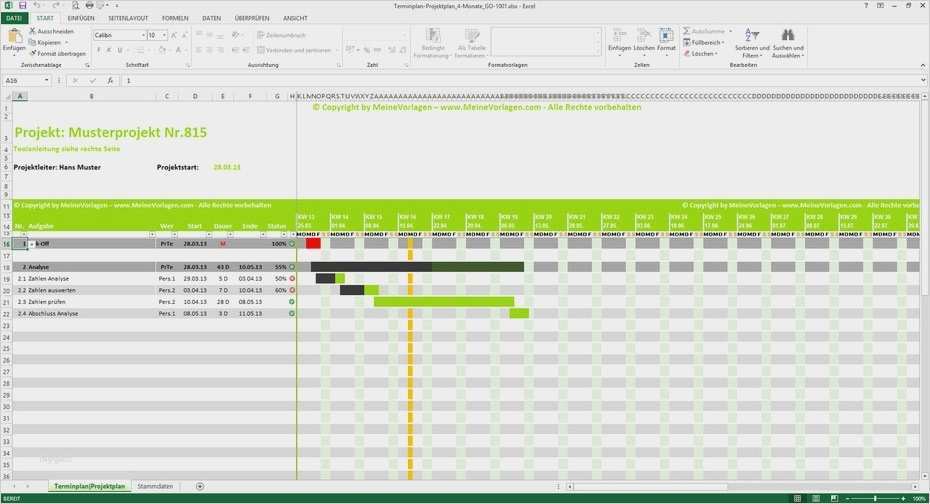
Task: Click the Save icon in quick access toolbar
Action: [x=23, y=5]
